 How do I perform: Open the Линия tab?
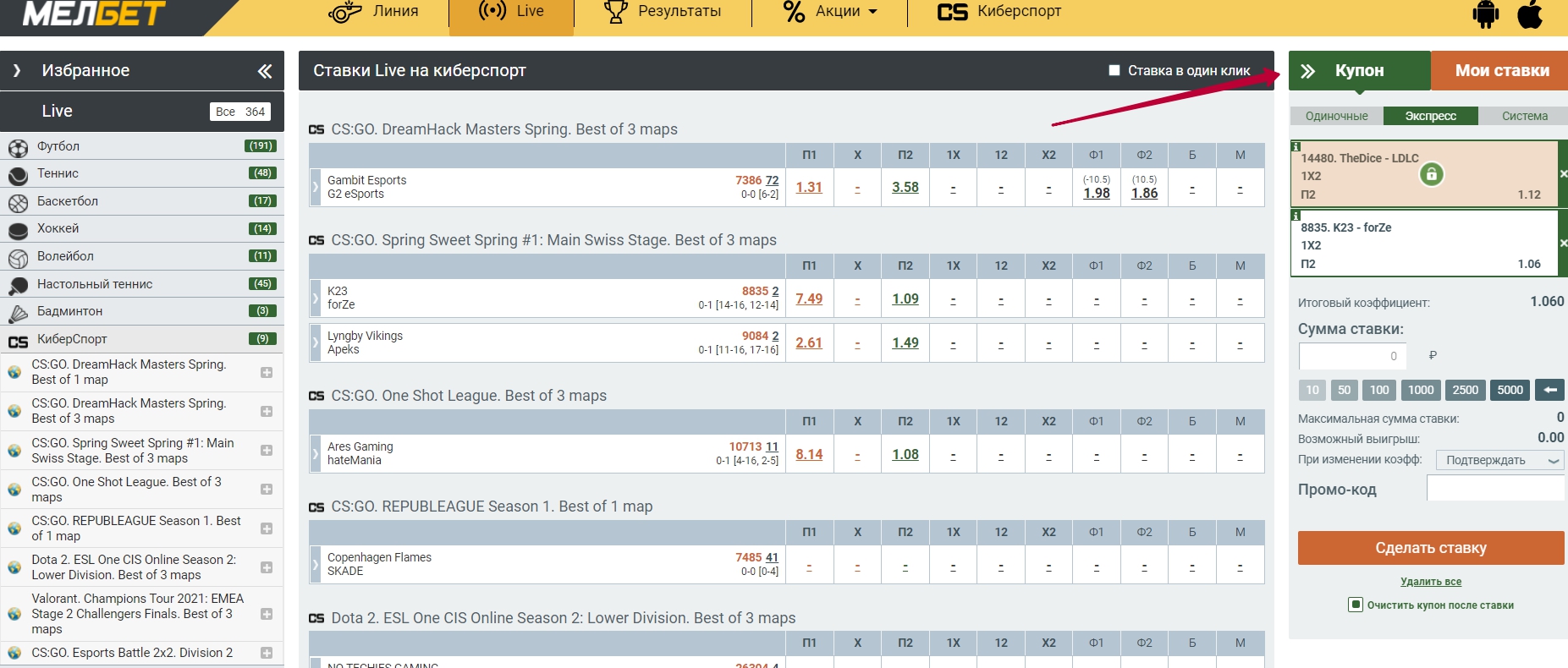tap(373, 12)
